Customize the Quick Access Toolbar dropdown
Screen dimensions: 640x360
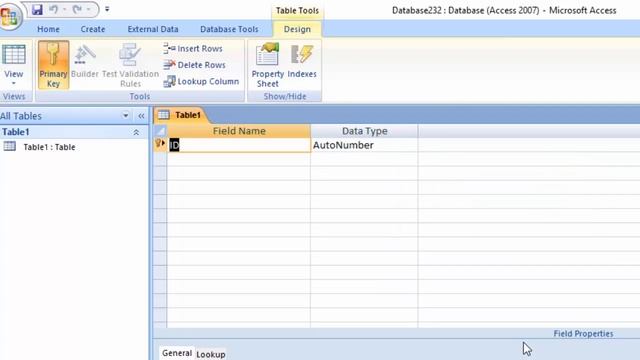pyautogui.click(x=107, y=9)
